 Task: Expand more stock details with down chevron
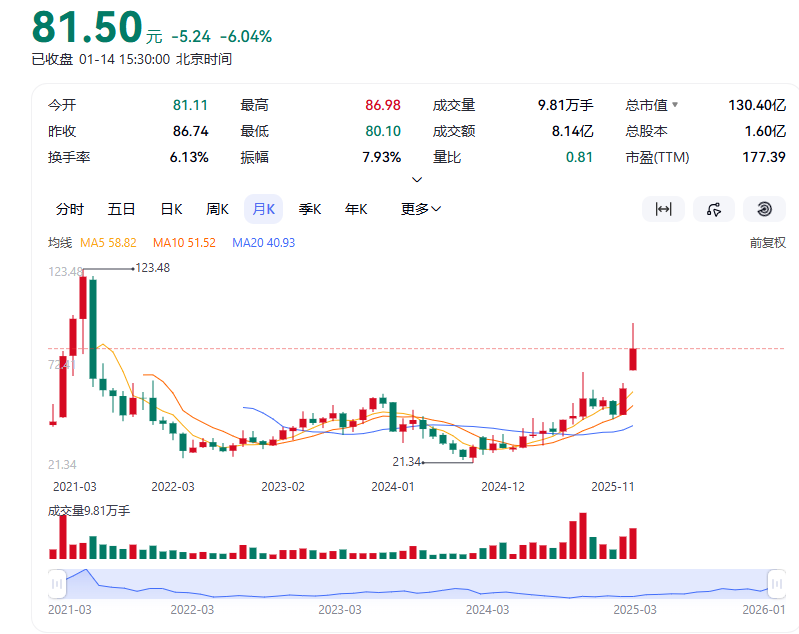click(x=417, y=179)
